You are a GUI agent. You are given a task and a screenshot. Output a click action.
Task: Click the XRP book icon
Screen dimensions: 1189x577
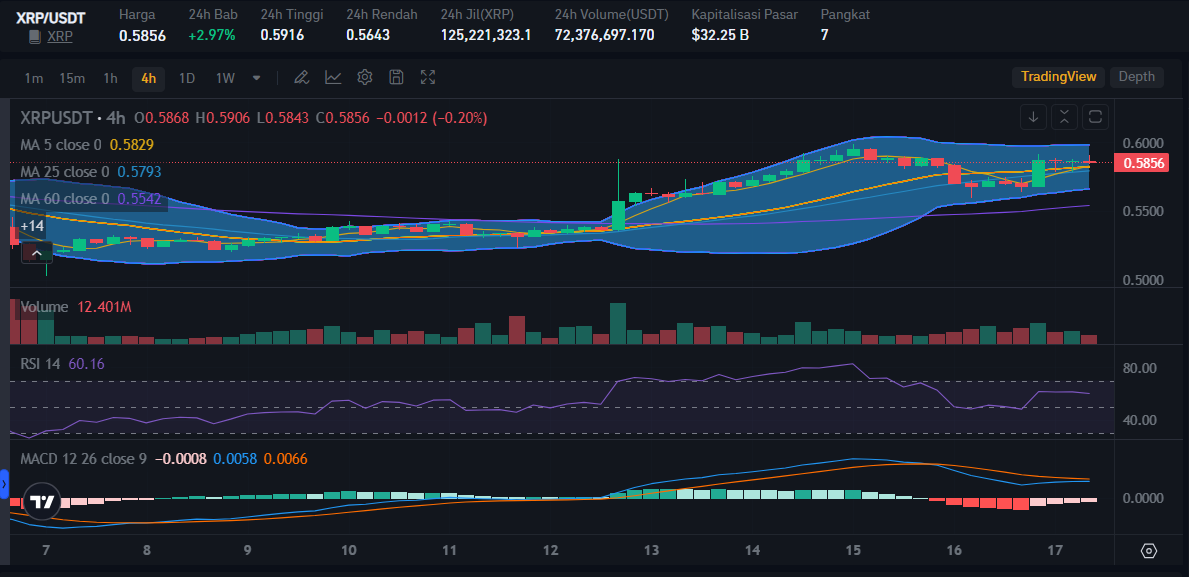(35, 36)
